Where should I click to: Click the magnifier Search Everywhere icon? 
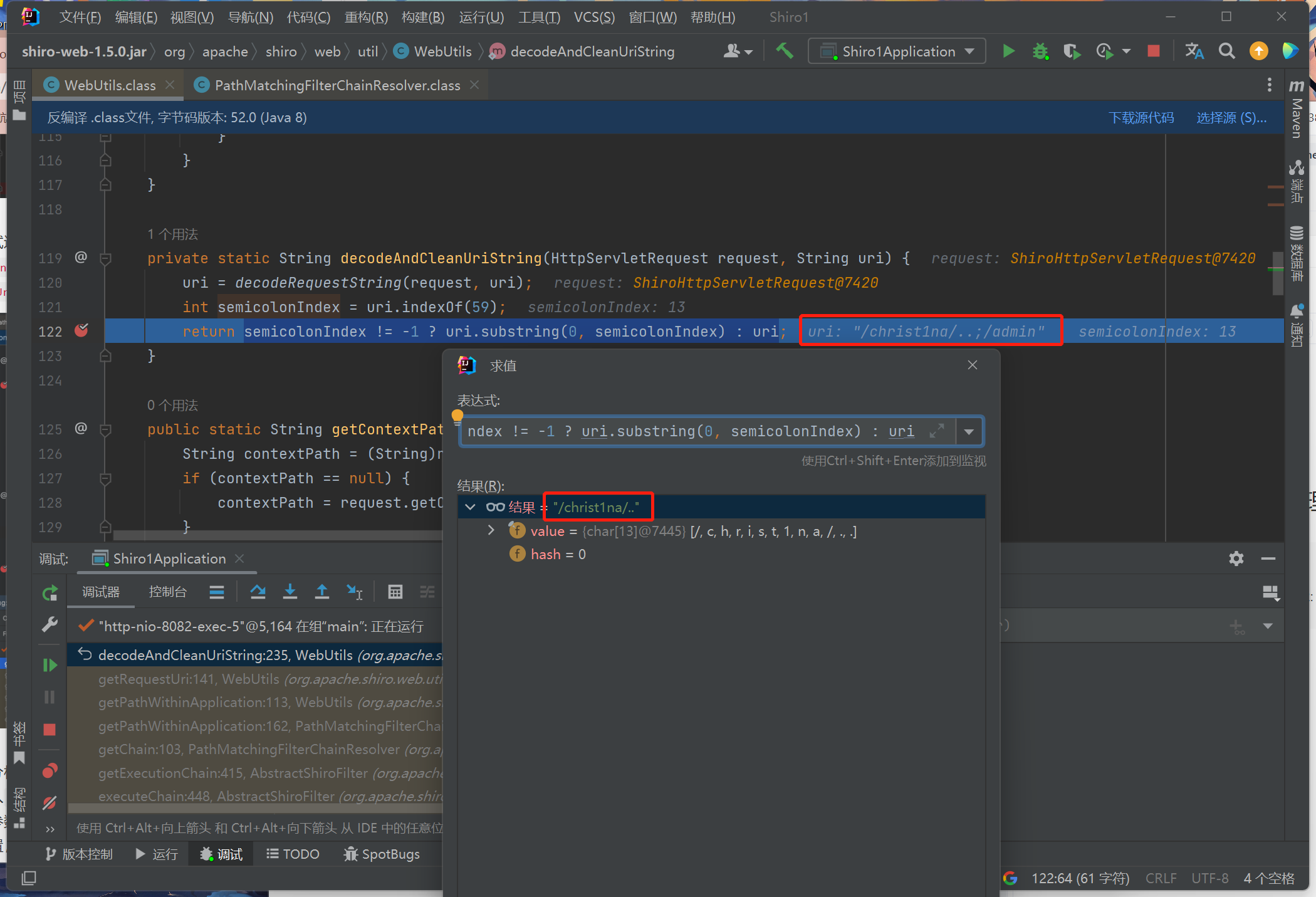coord(1226,51)
